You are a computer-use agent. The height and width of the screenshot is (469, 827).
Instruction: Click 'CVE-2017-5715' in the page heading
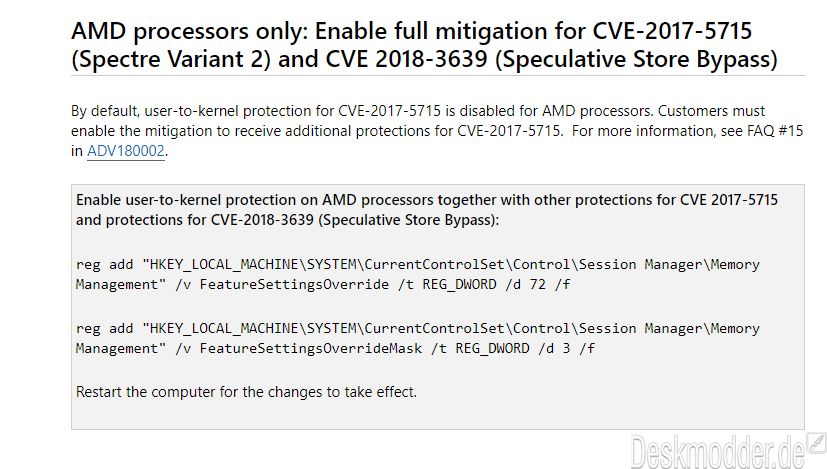[672, 31]
